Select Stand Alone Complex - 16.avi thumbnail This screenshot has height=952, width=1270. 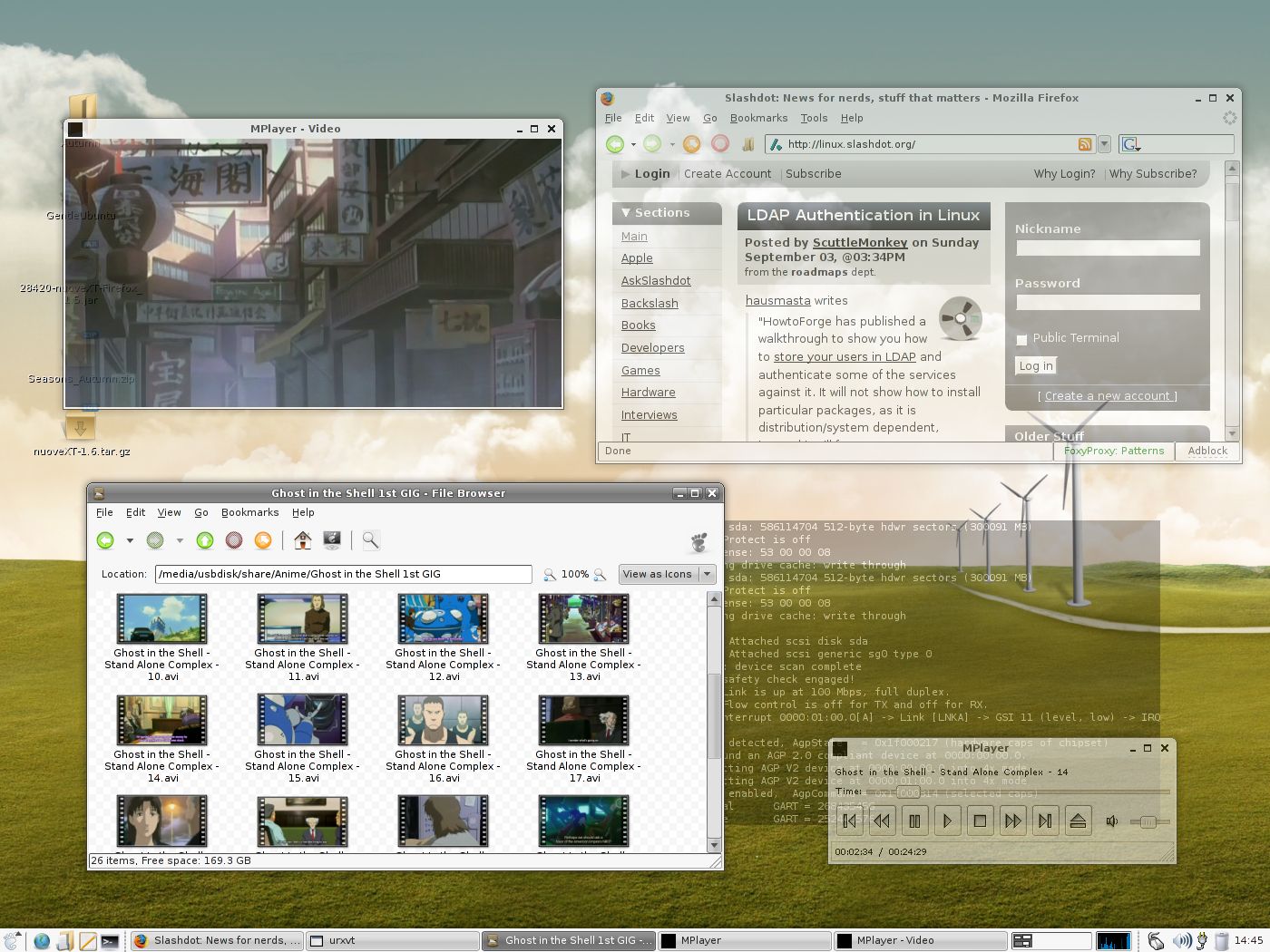pos(443,720)
